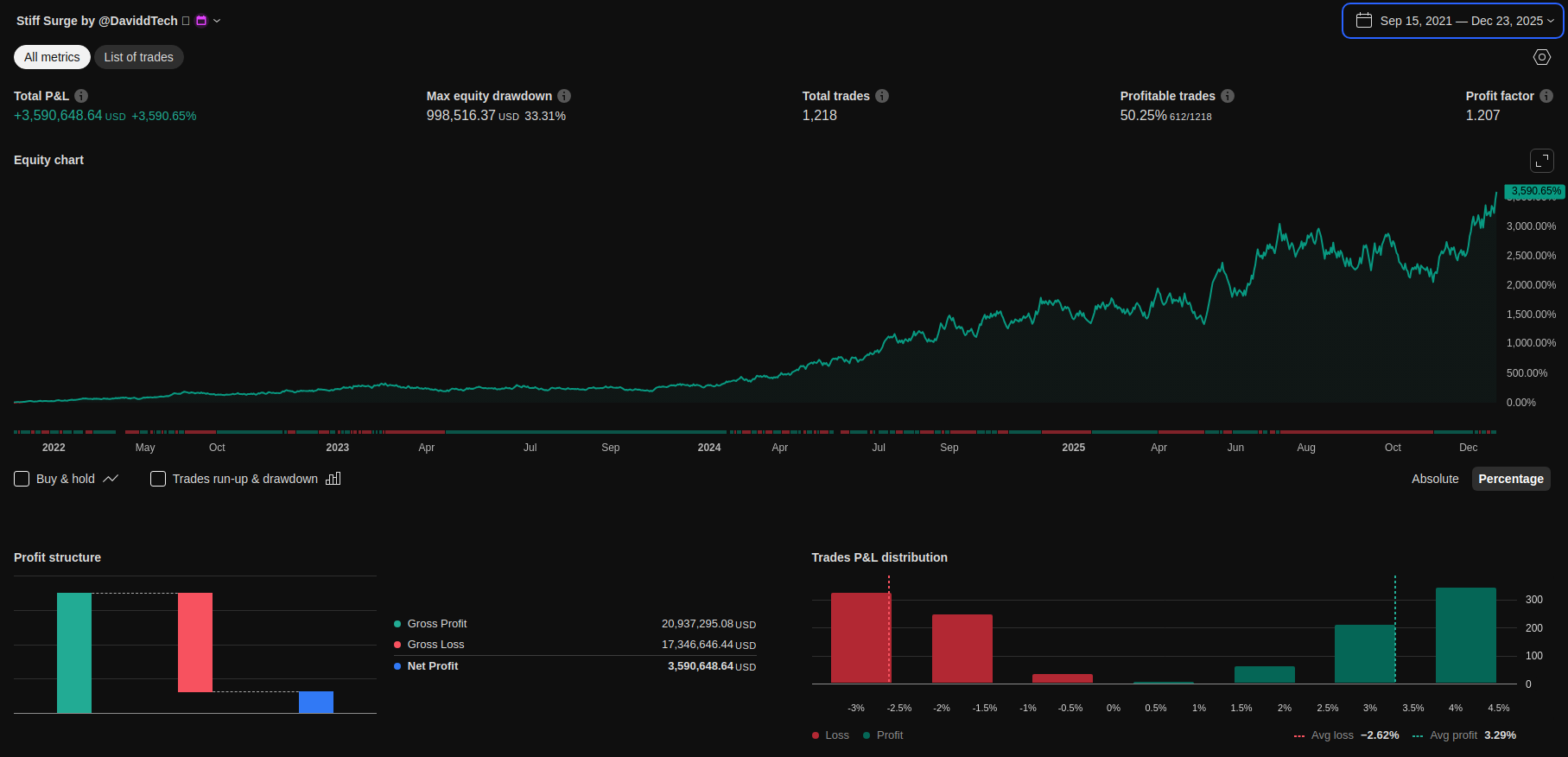1568x757 pixels.
Task: Click the Profit factor info icon
Action: coord(1546,96)
